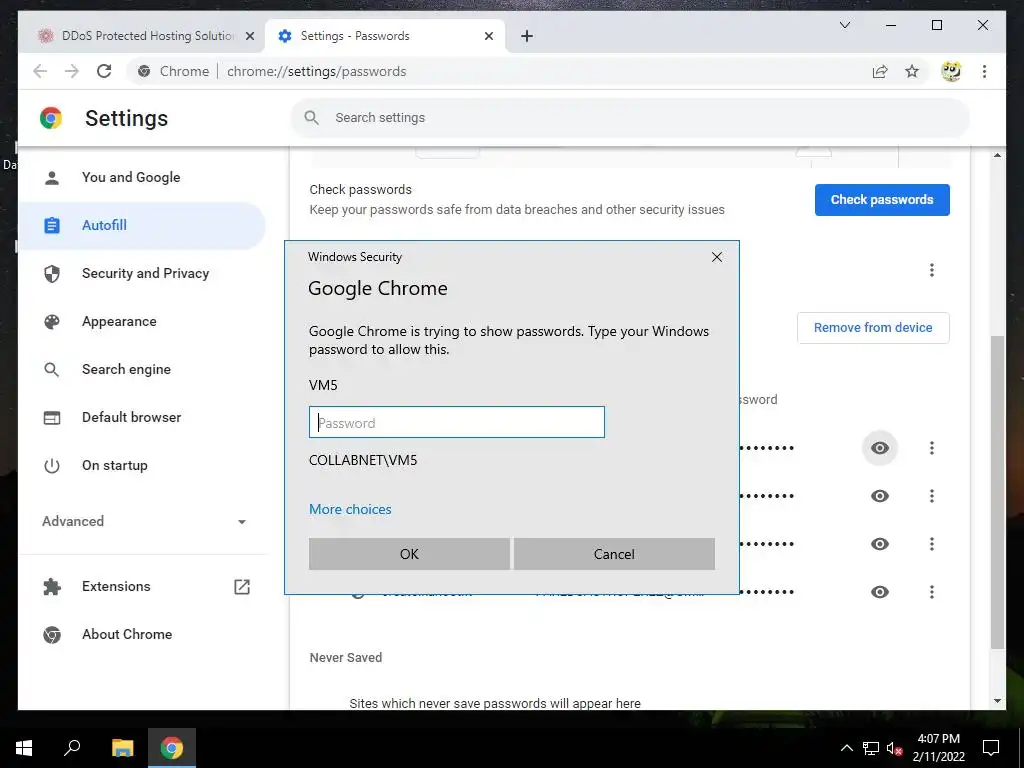1024x768 pixels.
Task: Click the settings page scrollbar thumb
Action: [997, 492]
